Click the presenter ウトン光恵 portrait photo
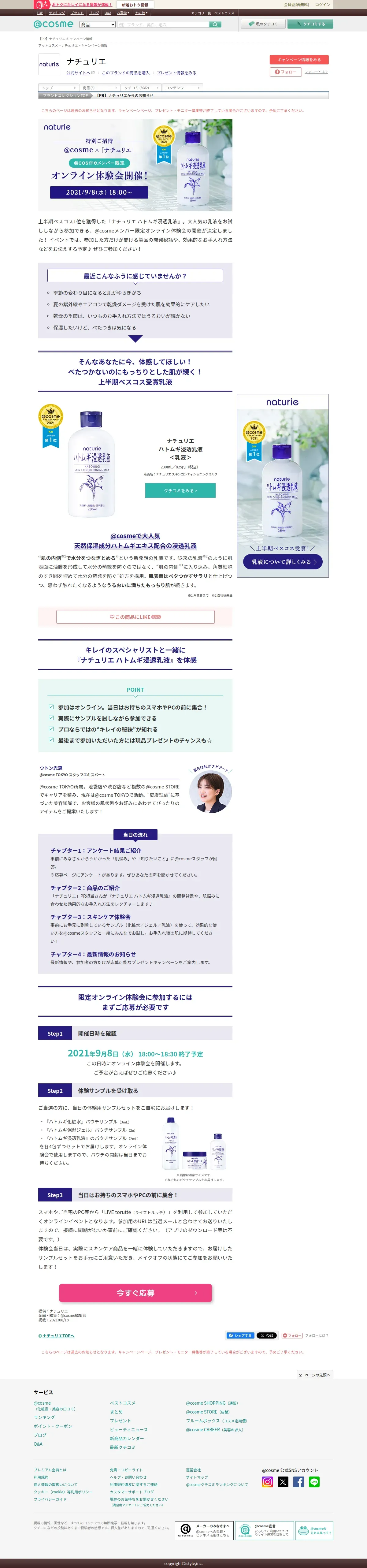The height and width of the screenshot is (1568, 367). [x=211, y=792]
